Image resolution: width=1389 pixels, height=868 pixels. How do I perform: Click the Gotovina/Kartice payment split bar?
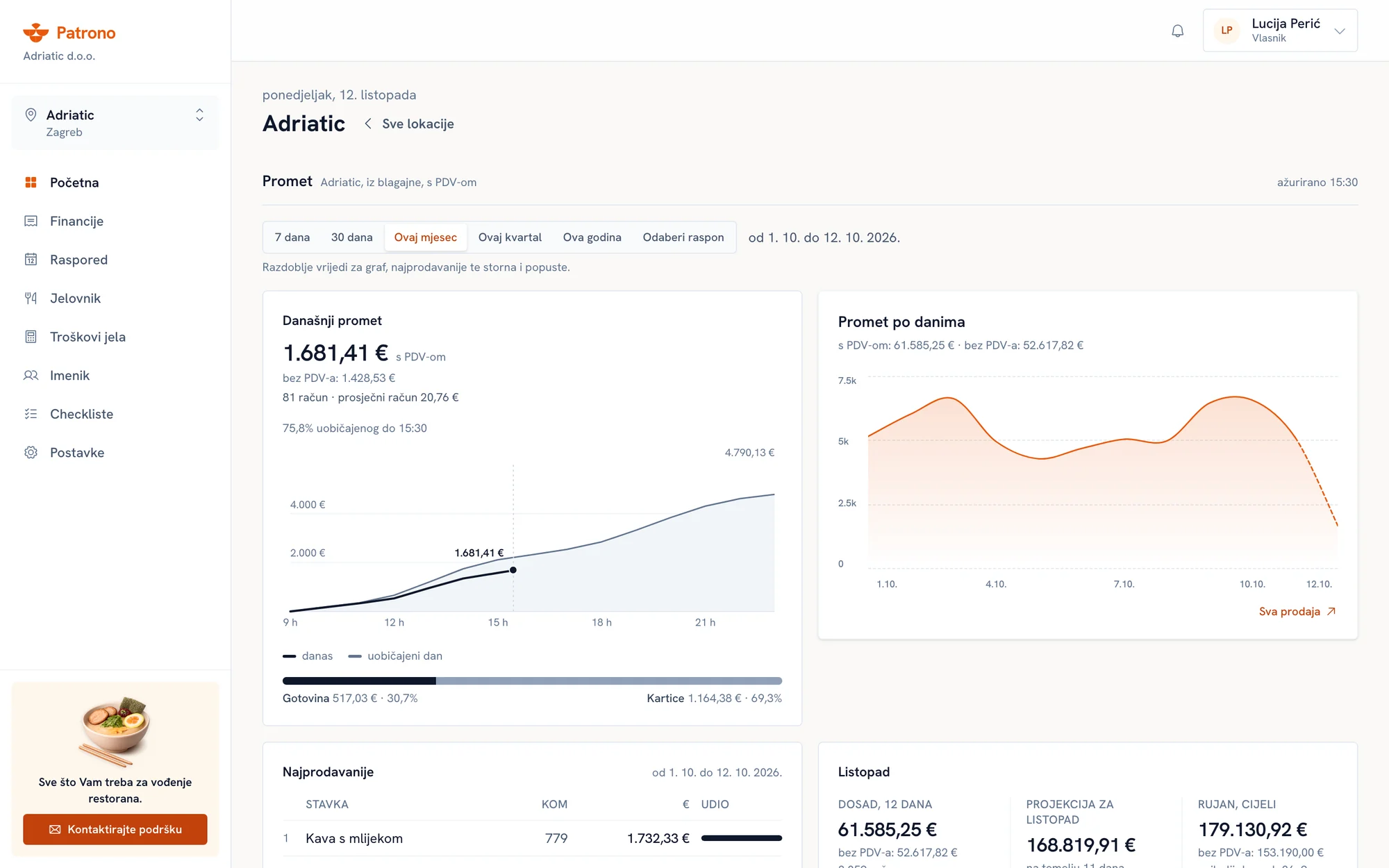pos(532,681)
